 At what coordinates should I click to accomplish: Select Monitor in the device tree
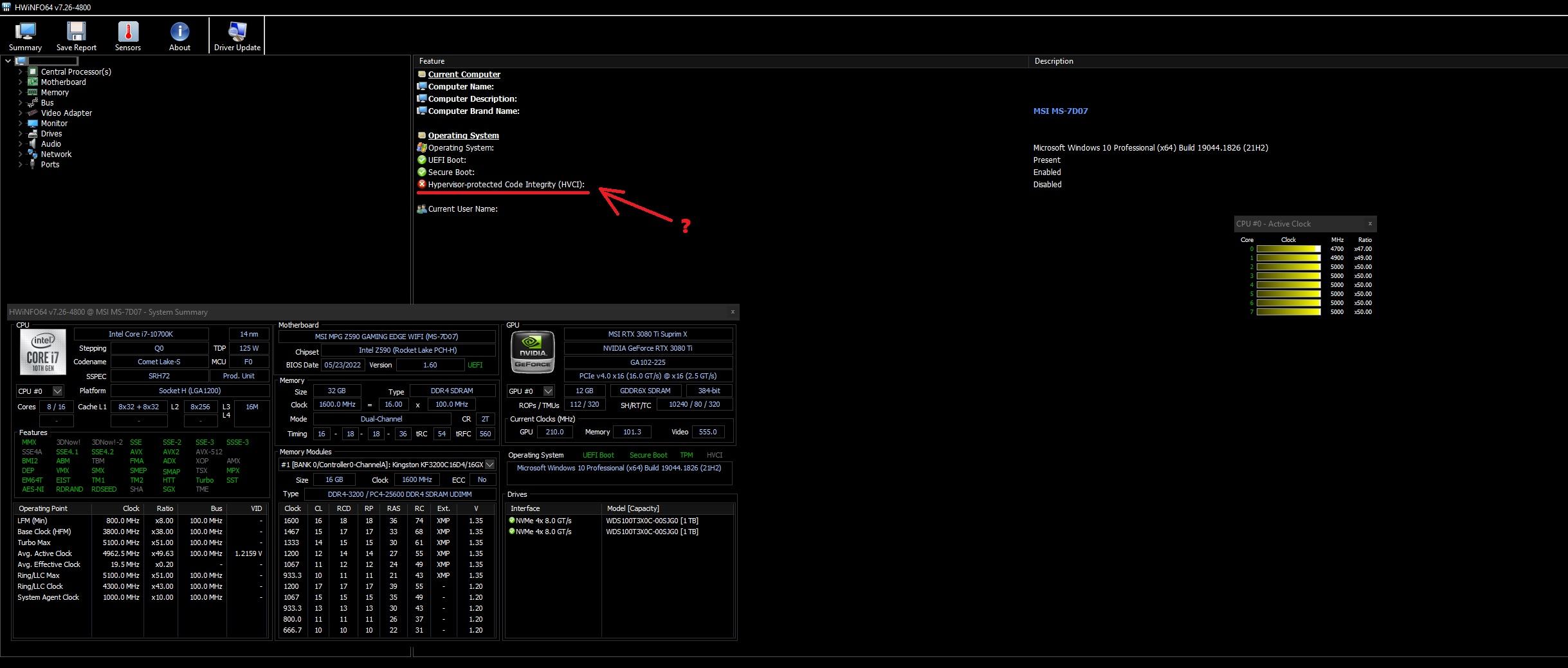[x=54, y=123]
